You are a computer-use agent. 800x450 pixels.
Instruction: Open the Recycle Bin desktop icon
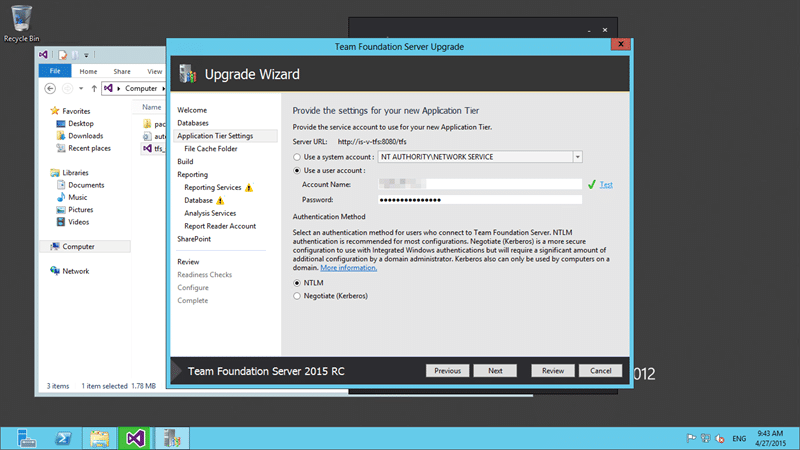(x=21, y=23)
